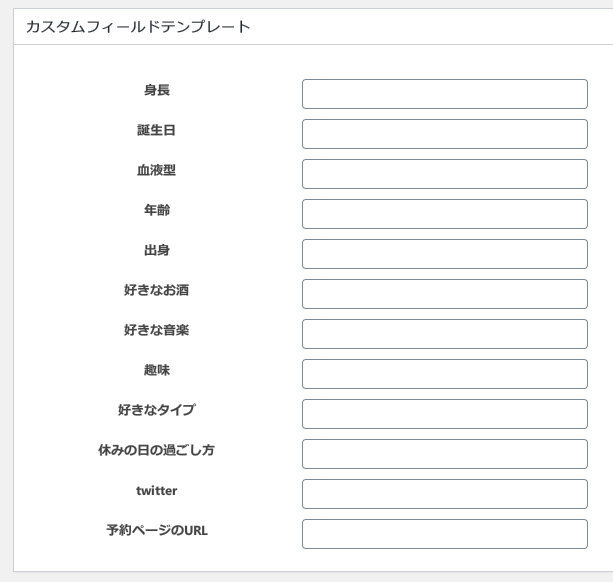The height and width of the screenshot is (582, 613).
Task: Click the 好きな音楽 label text
Action: tap(157, 330)
